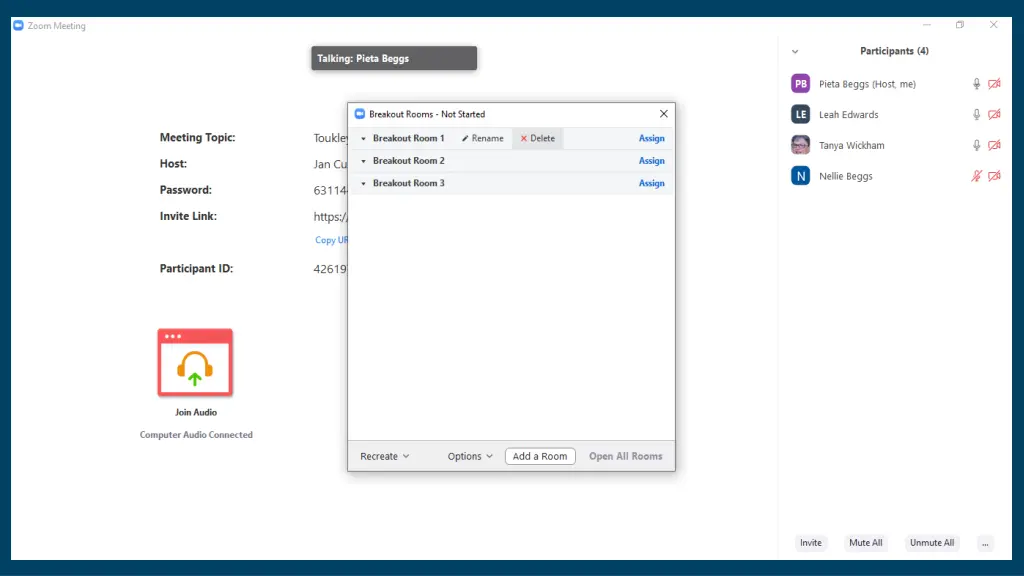Click Leah Edwards microphone icon

[x=976, y=114]
